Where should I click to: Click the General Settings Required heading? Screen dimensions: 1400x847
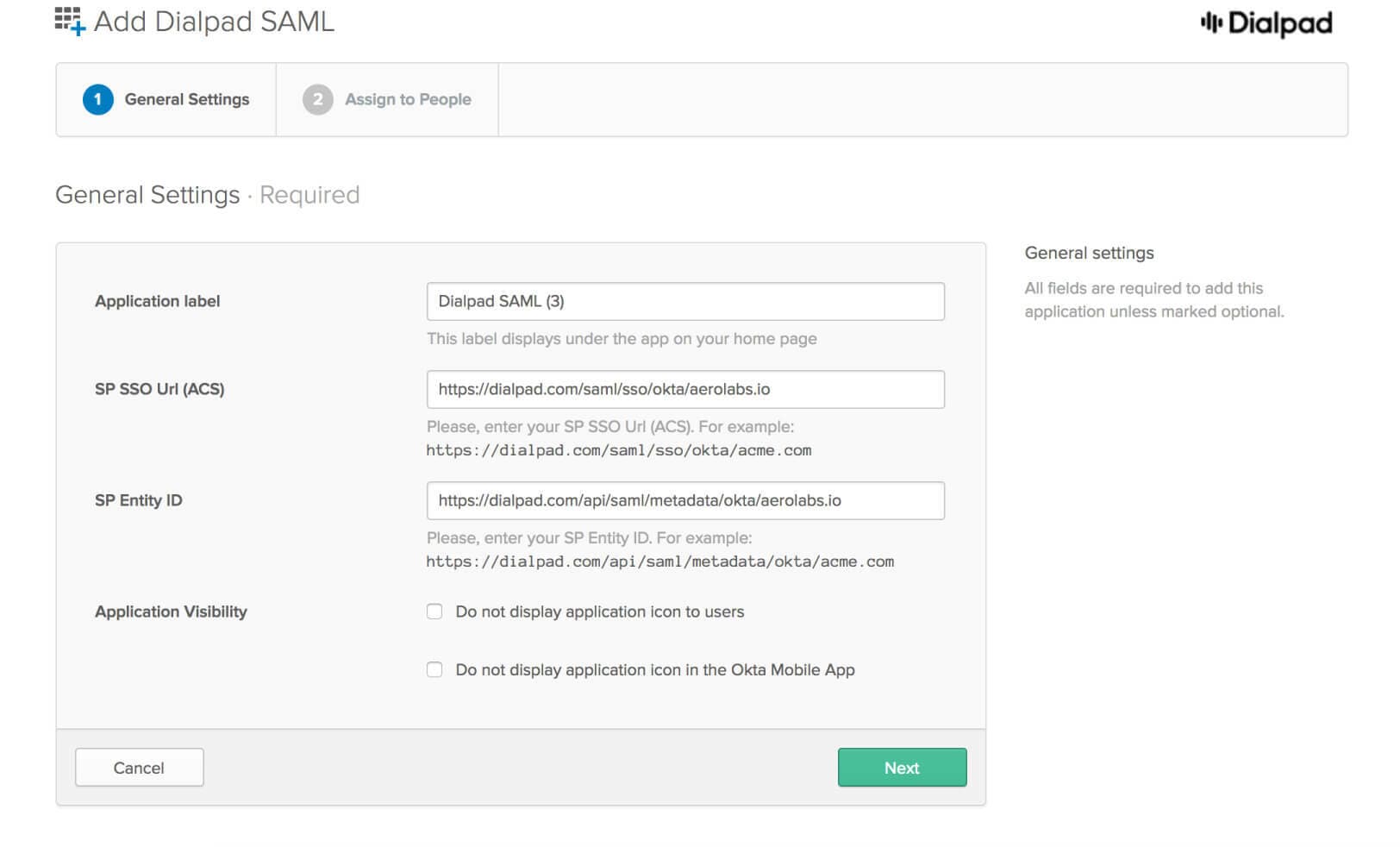coord(207,195)
